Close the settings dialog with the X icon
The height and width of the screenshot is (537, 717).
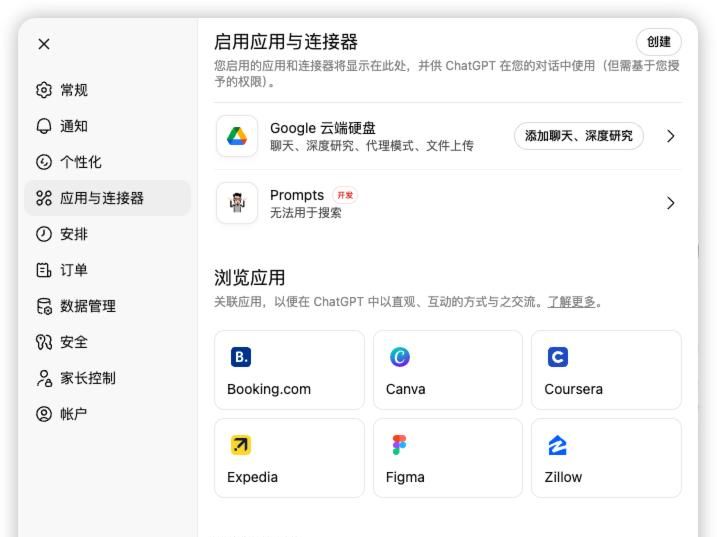[44, 44]
